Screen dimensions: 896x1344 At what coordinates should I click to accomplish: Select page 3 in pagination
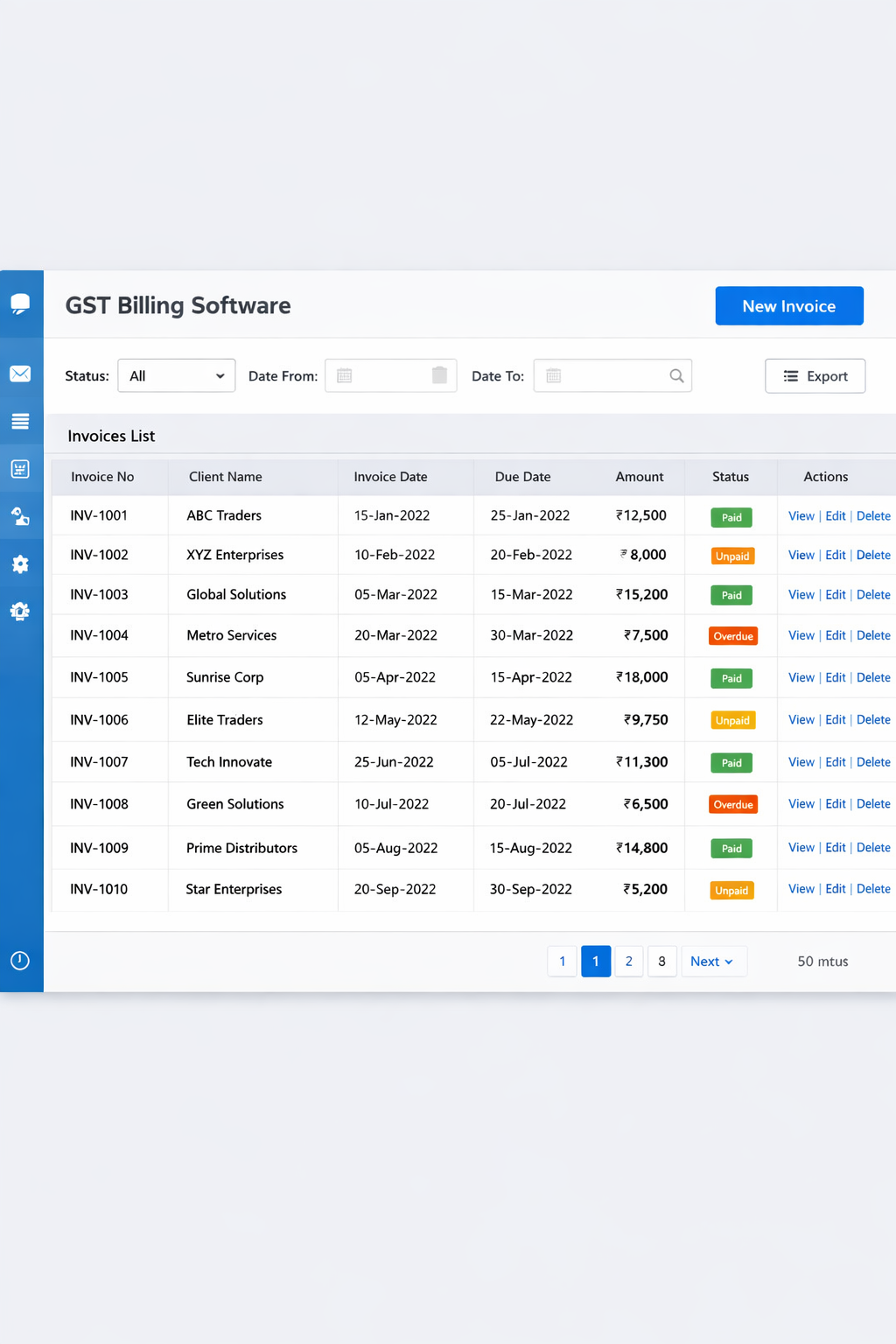pos(661,961)
